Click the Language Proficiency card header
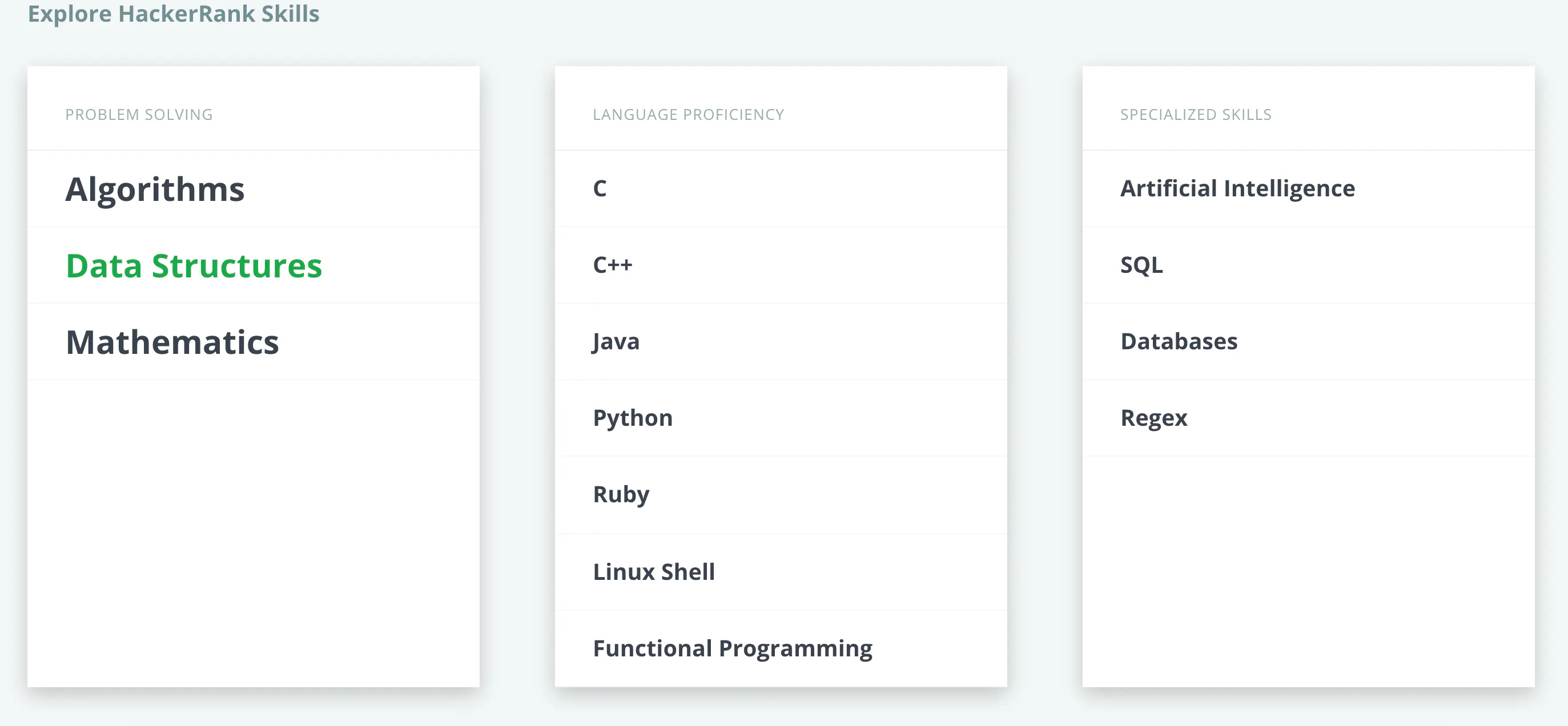The width and height of the screenshot is (1568, 726). pyautogui.click(x=689, y=114)
